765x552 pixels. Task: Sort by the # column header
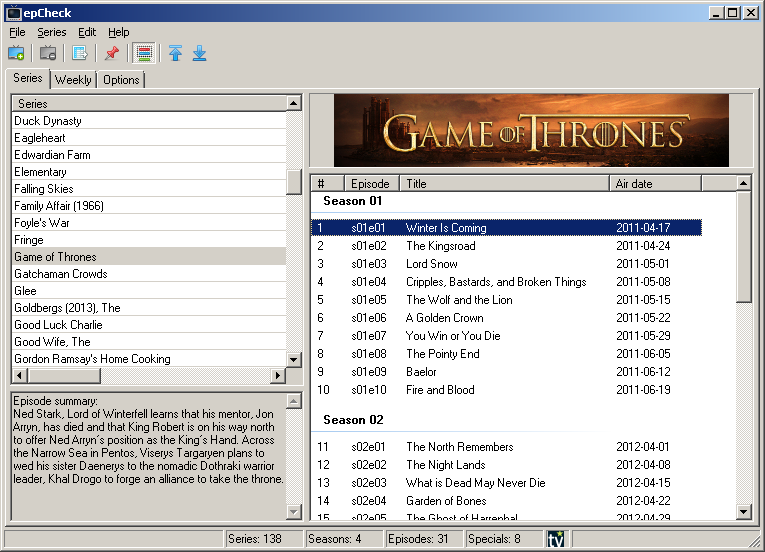pyautogui.click(x=328, y=184)
